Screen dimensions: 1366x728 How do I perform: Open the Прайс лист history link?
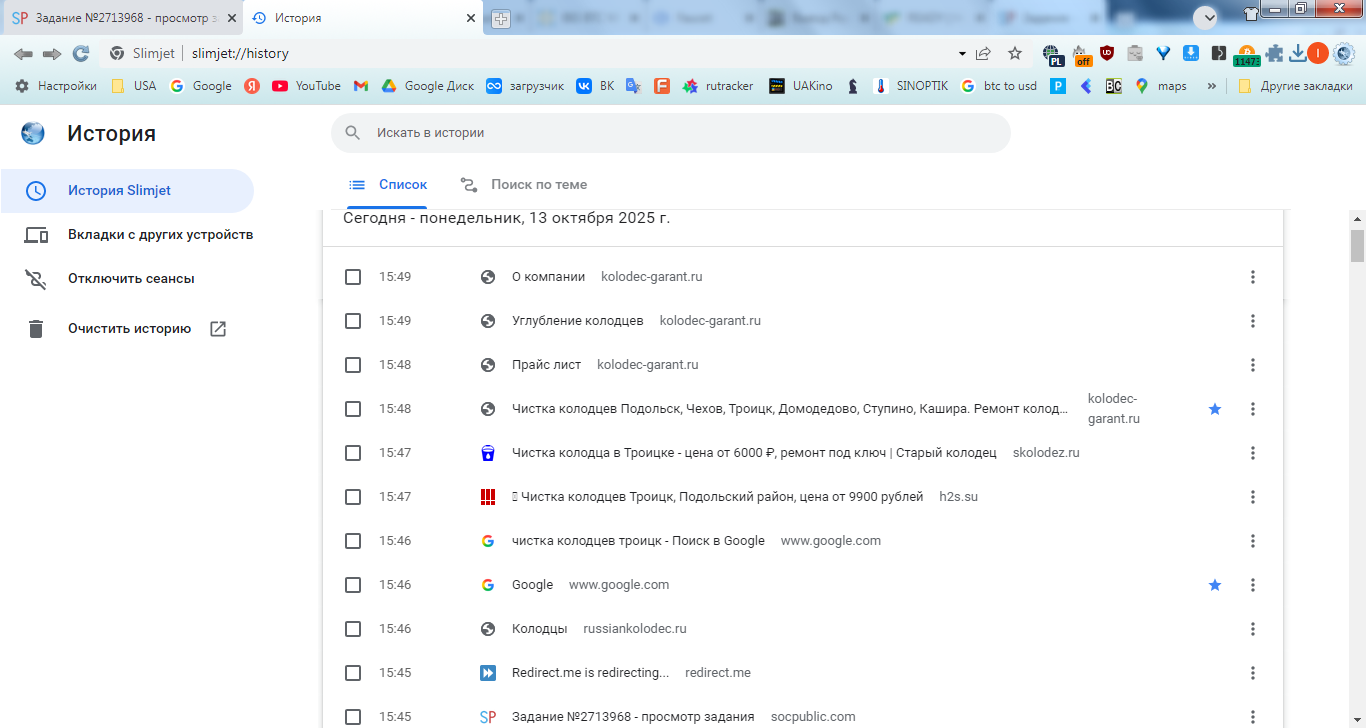tap(546, 365)
